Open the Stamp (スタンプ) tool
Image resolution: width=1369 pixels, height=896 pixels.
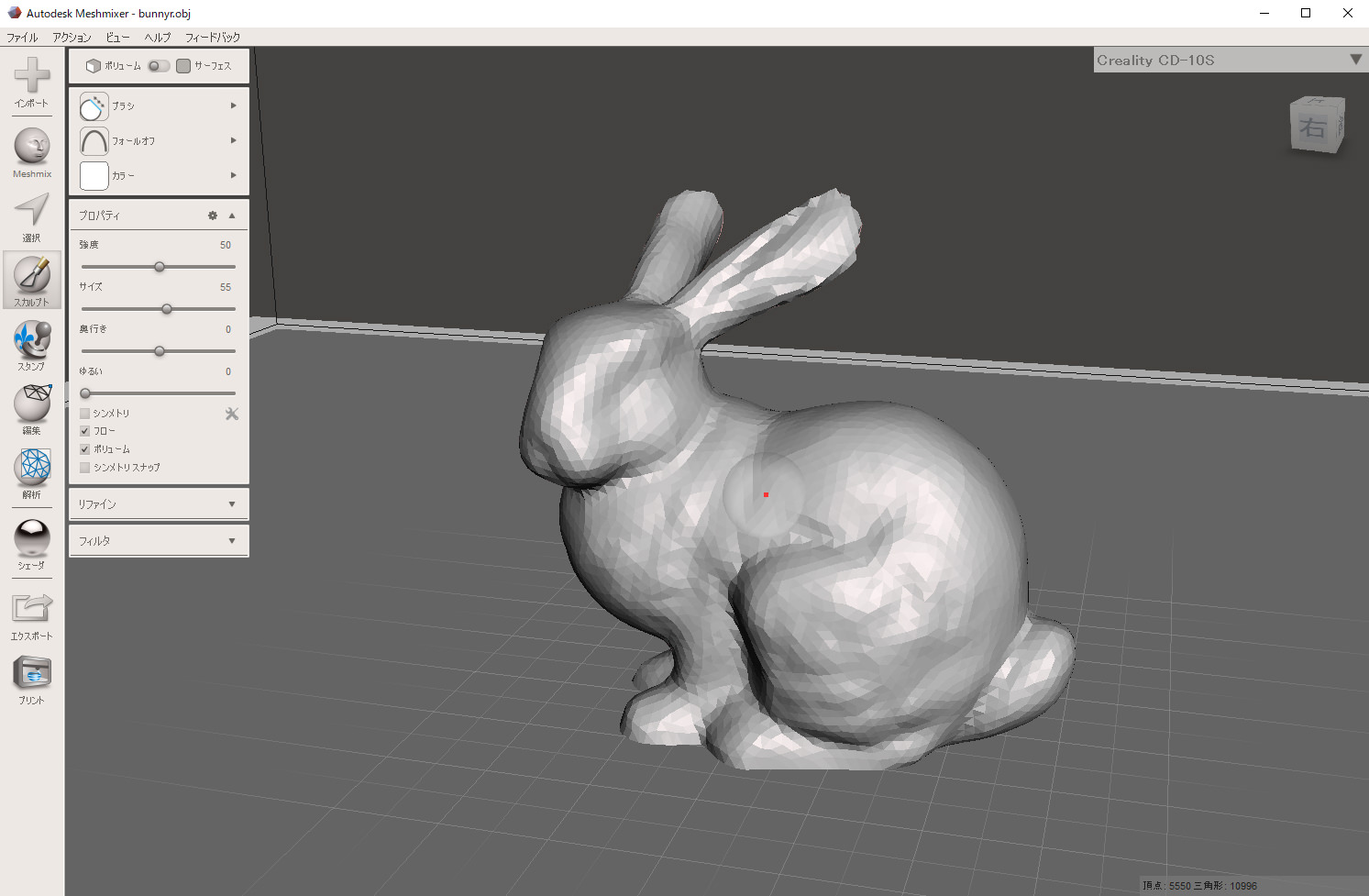[32, 340]
